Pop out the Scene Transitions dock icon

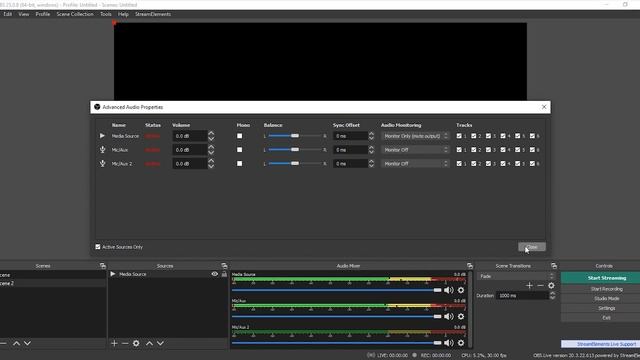click(x=554, y=266)
